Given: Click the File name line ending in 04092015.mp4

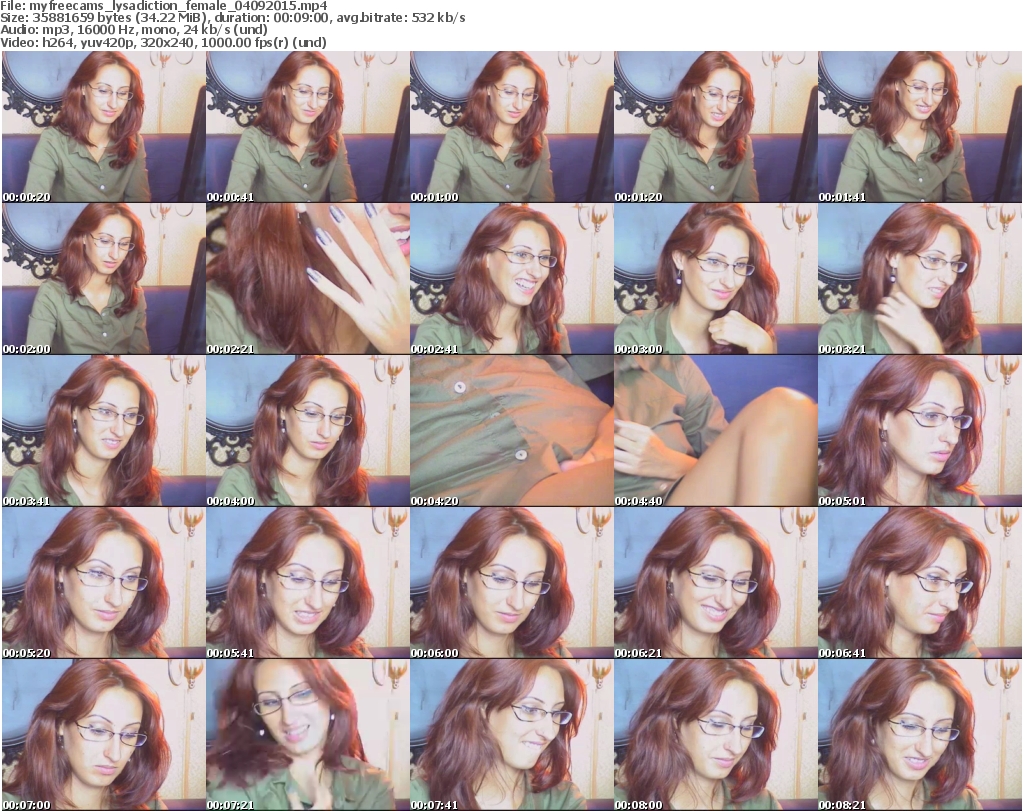Looking at the screenshot, I should coord(164,6).
